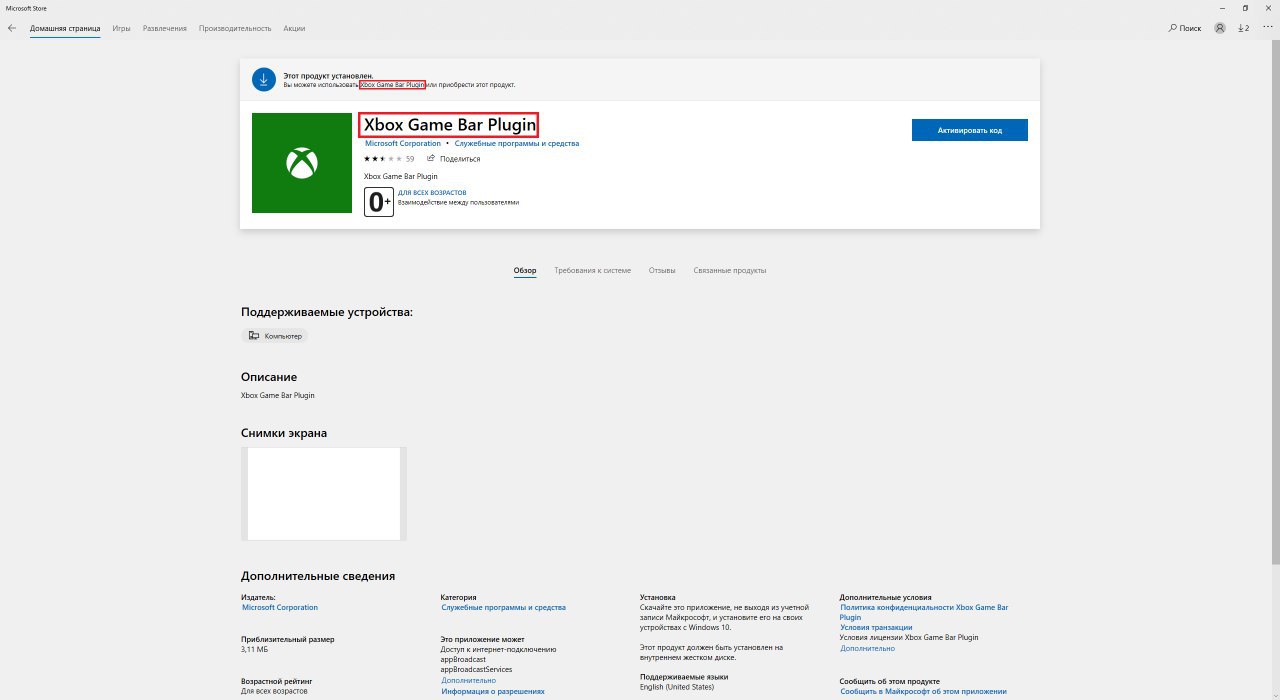The height and width of the screenshot is (700, 1280).
Task: Open the Связанные продукты tab
Action: click(x=730, y=270)
